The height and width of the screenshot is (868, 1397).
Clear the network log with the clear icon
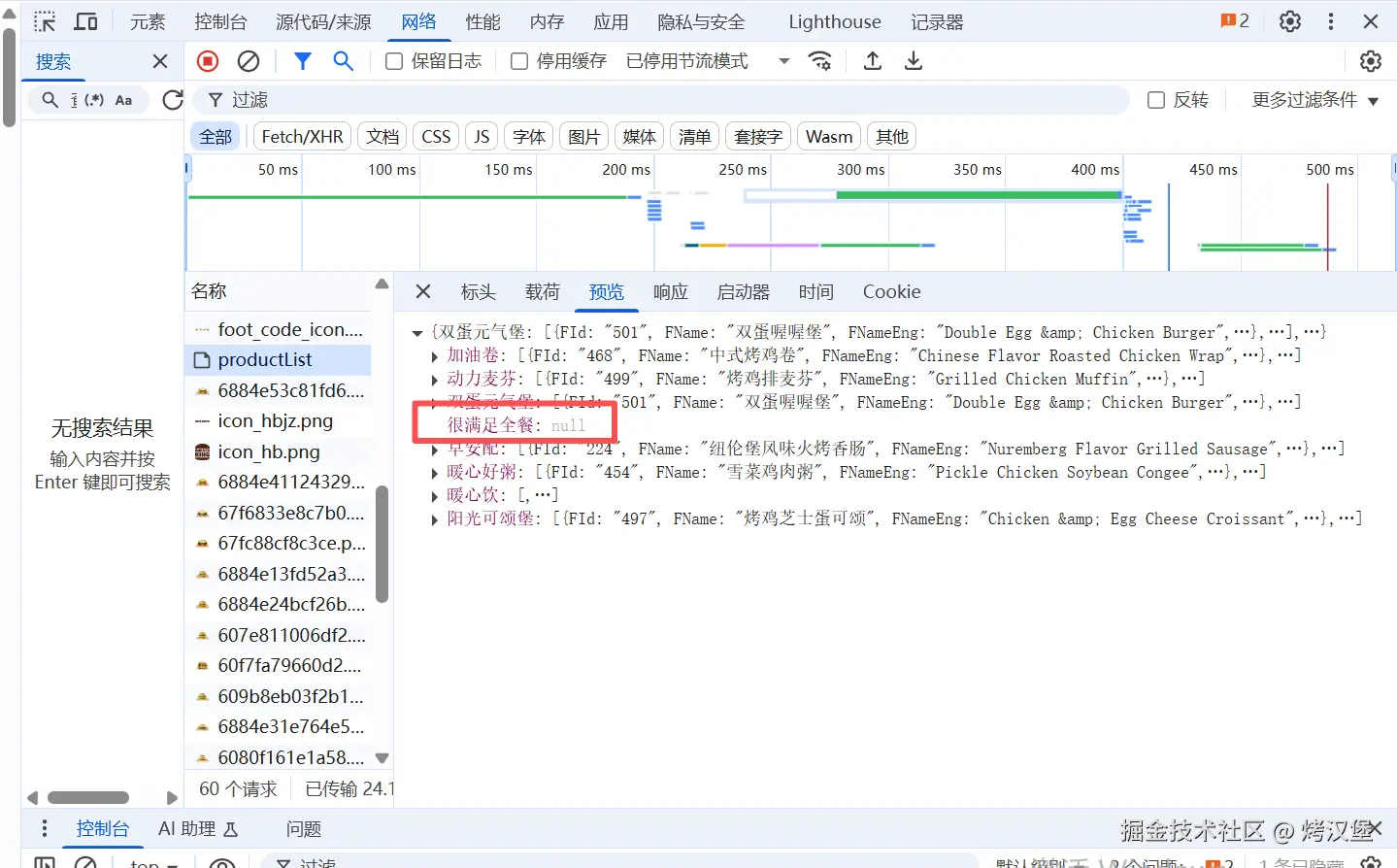(x=249, y=60)
